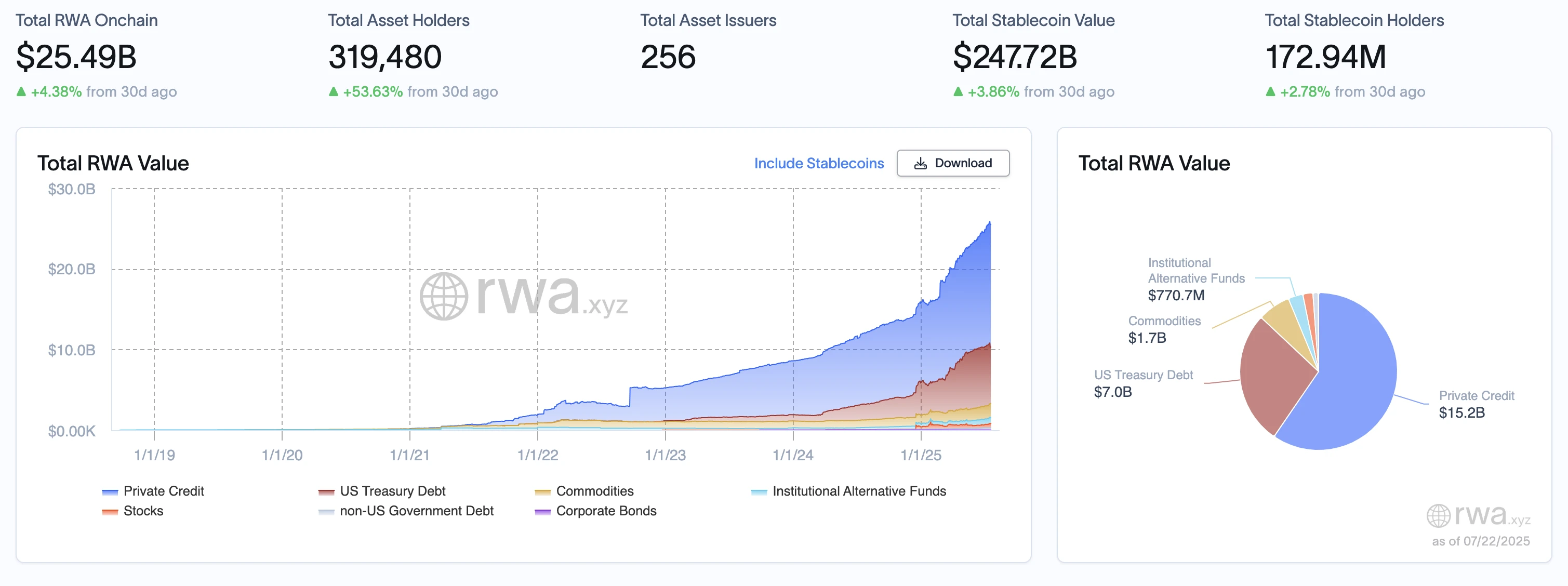This screenshot has width=1568, height=586.
Task: Click Corporate Bonds legend marker
Action: [542, 512]
